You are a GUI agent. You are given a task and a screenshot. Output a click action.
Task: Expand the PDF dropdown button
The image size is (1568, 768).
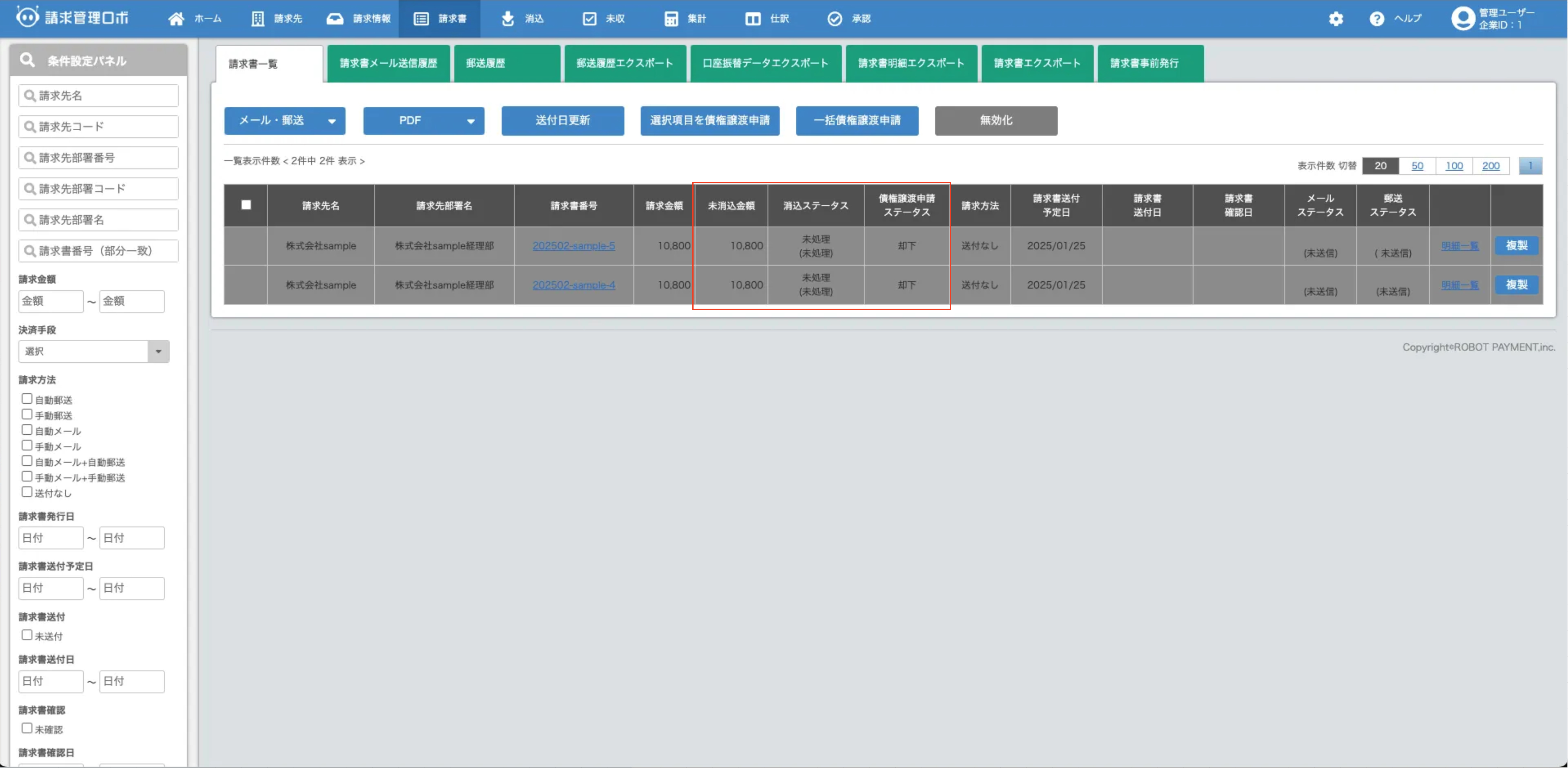(424, 121)
